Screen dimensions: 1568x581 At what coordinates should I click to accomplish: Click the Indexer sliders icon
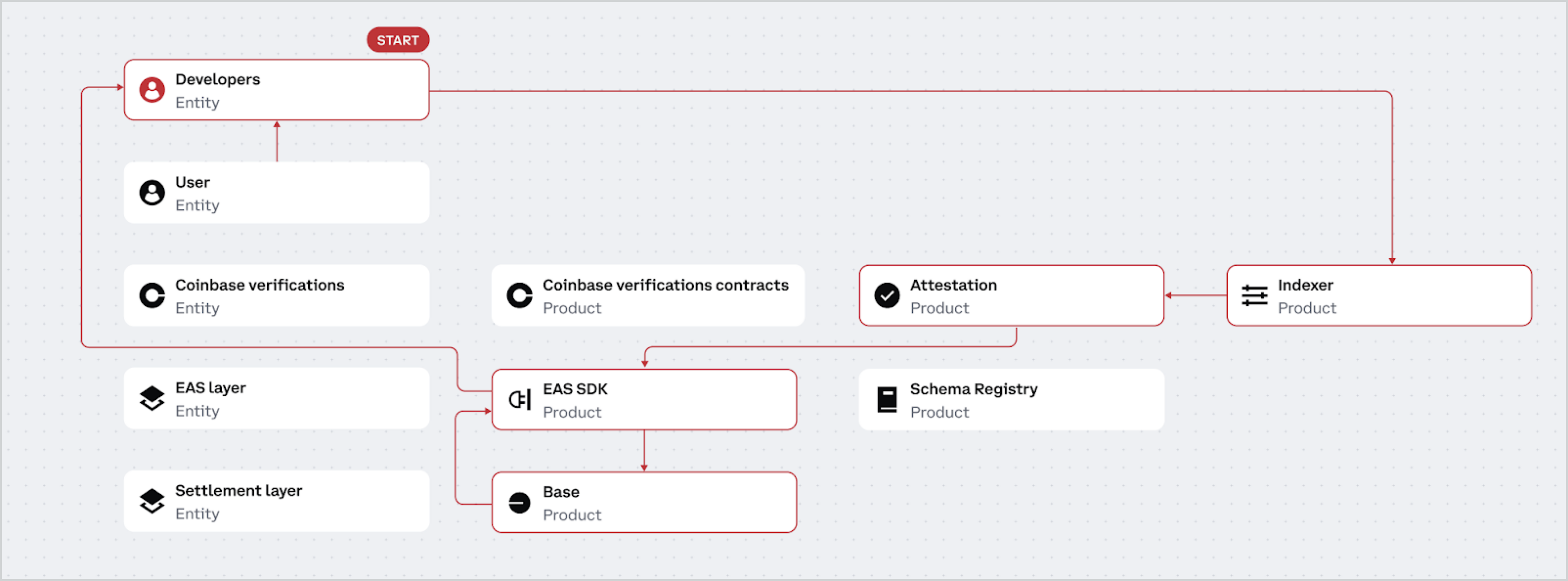point(1255,295)
